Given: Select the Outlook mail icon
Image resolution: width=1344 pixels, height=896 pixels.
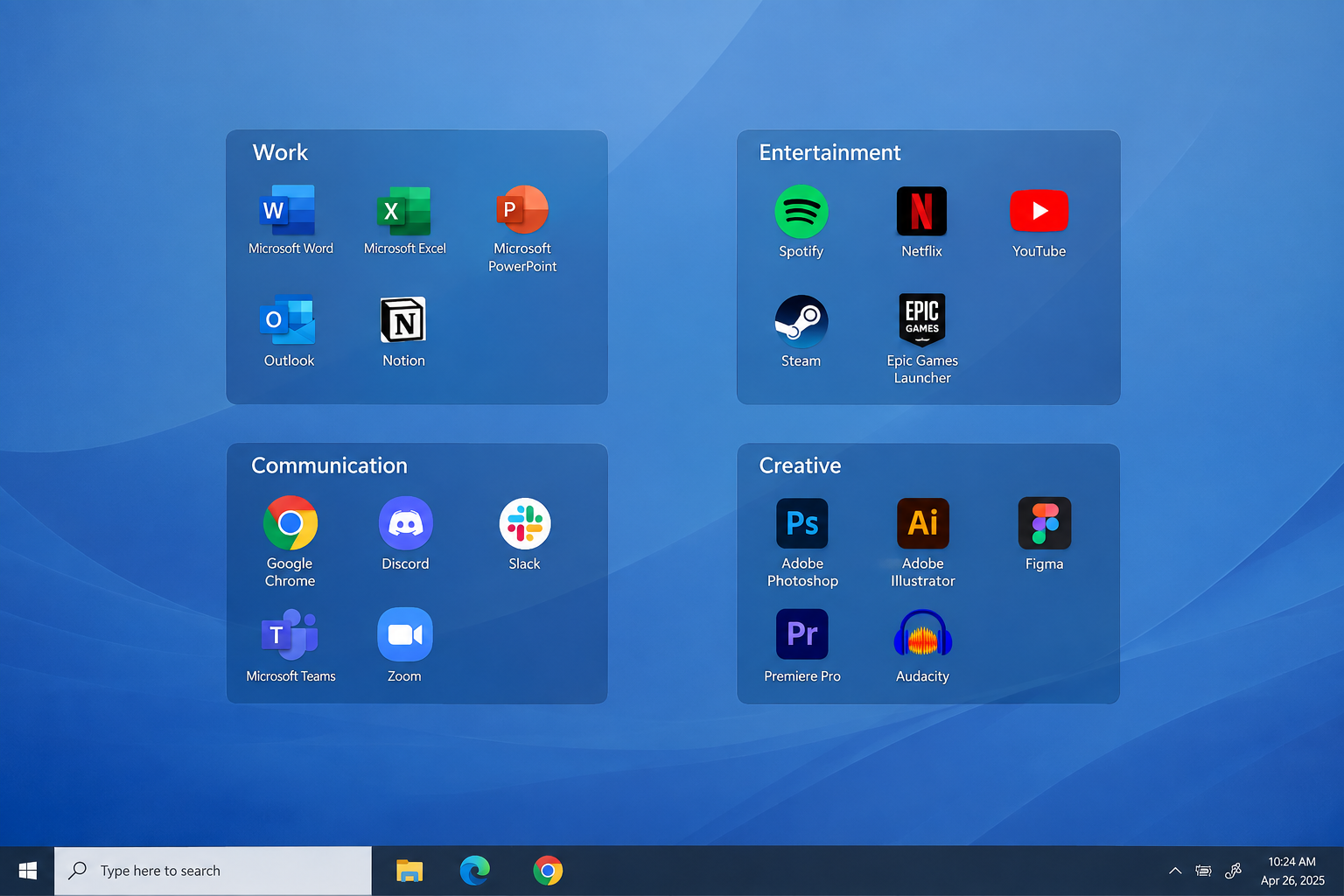Looking at the screenshot, I should coord(288,320).
